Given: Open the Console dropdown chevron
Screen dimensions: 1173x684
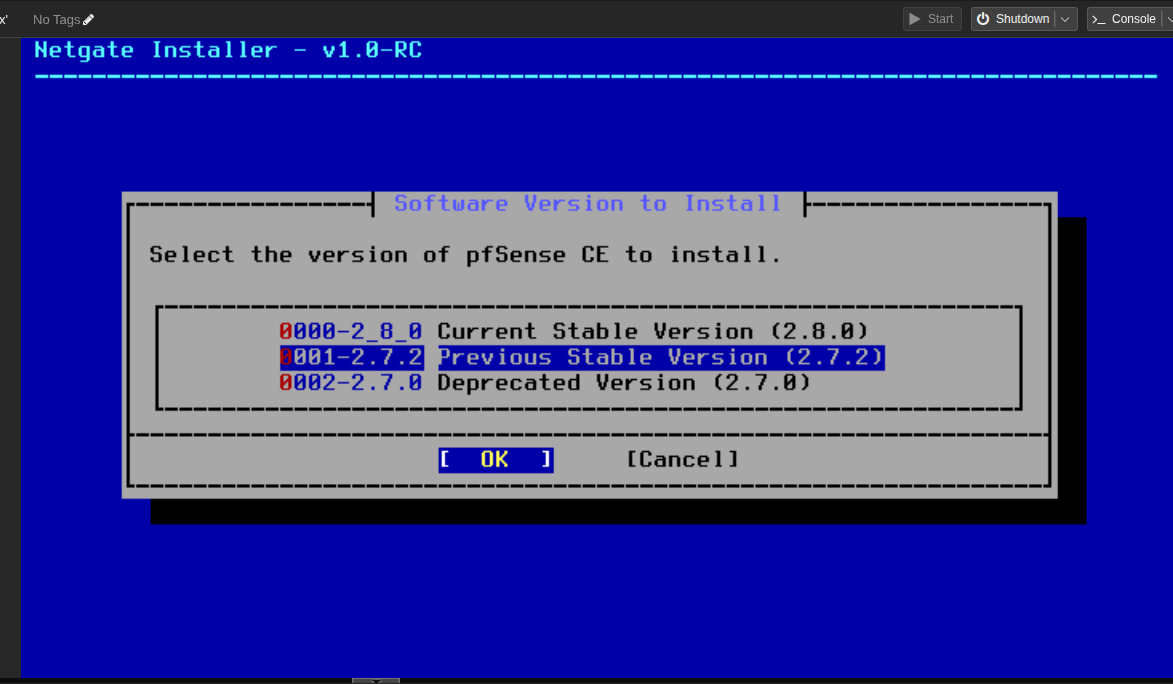Looking at the screenshot, I should click(x=1168, y=18).
